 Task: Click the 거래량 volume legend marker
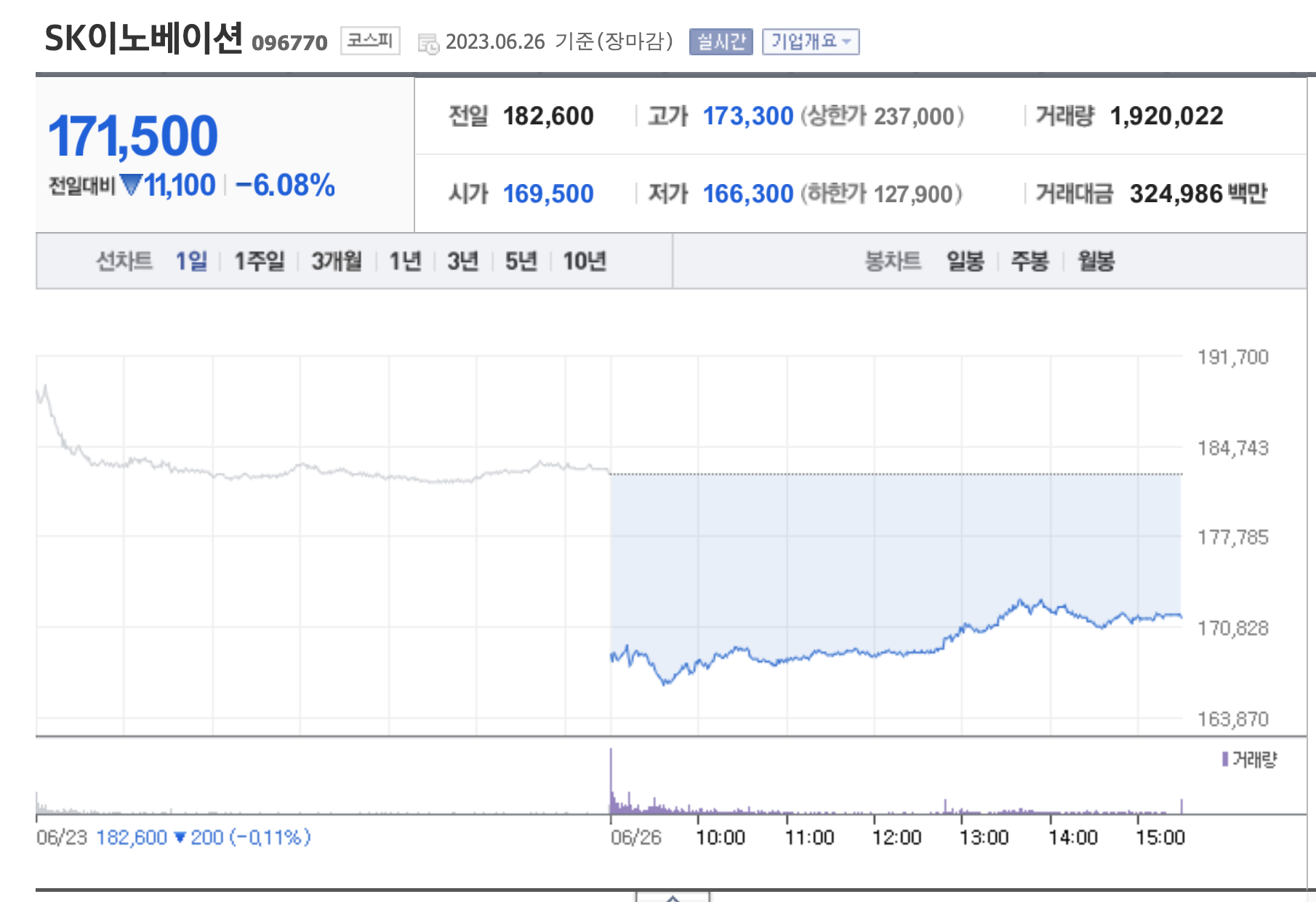tap(1225, 759)
